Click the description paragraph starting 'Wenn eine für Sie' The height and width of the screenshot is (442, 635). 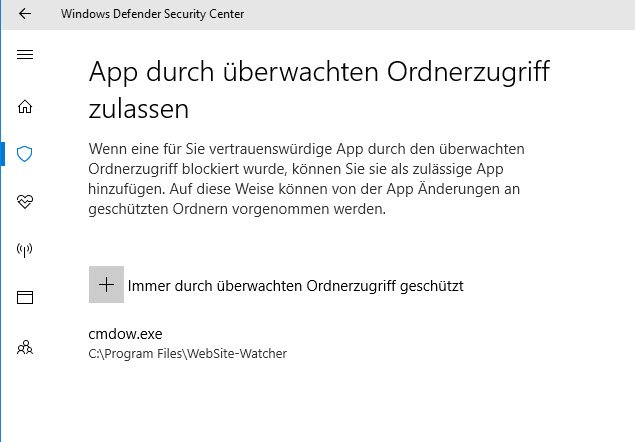click(320, 180)
